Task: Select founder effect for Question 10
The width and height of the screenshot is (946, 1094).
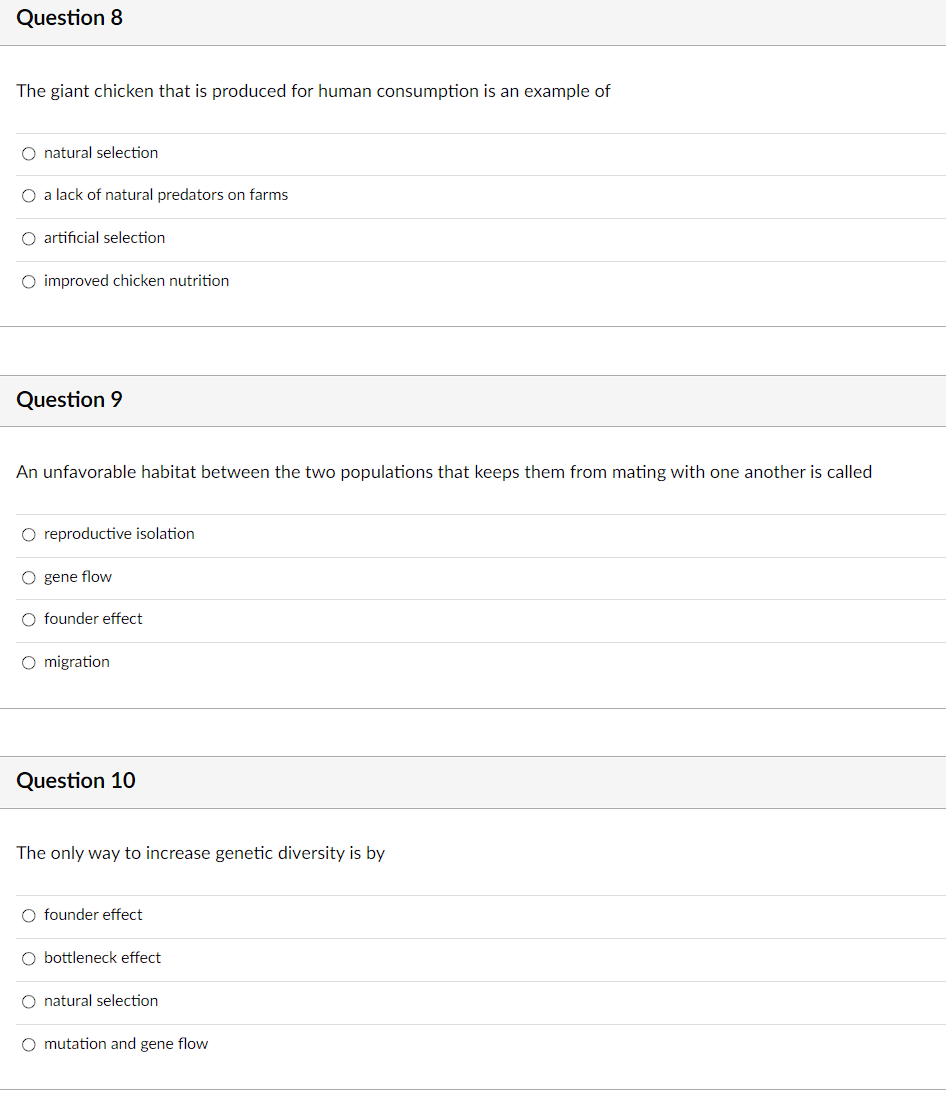Action: (x=28, y=915)
